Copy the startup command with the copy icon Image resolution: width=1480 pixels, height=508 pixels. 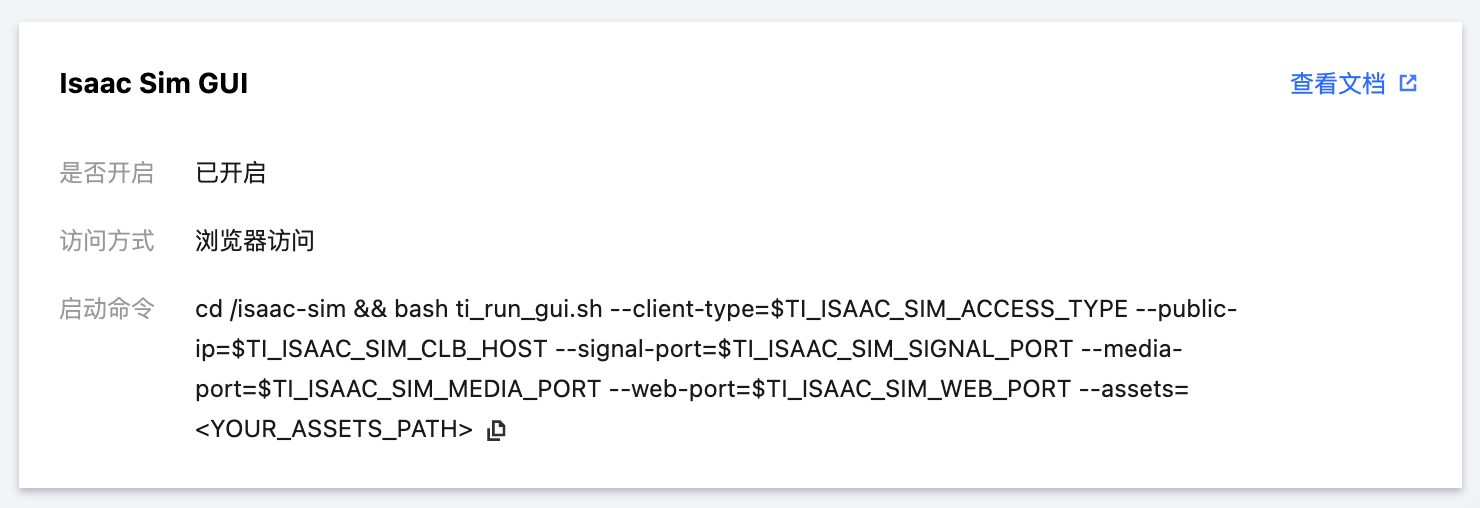[x=496, y=430]
